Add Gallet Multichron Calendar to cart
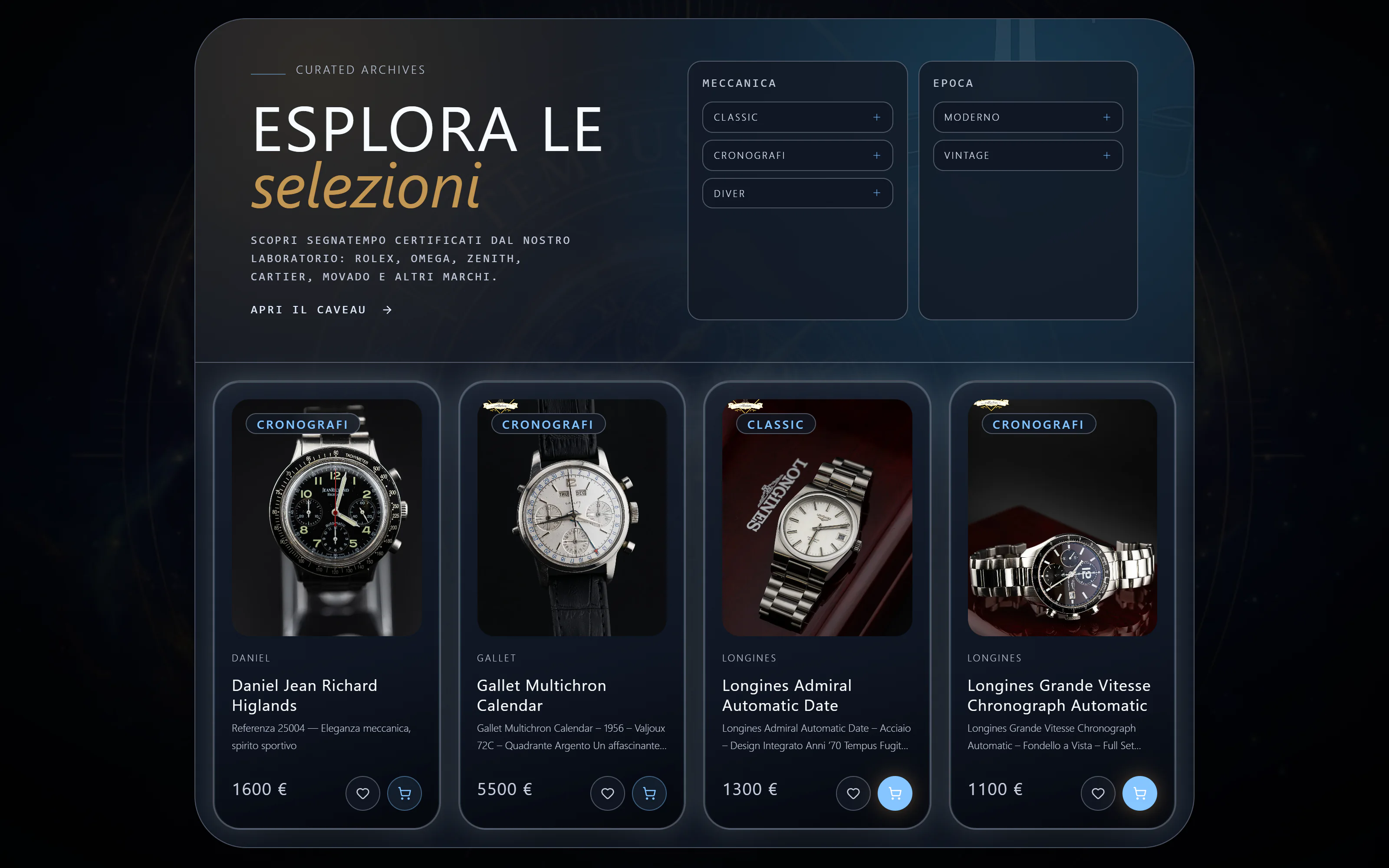1389x868 pixels. coord(649,793)
